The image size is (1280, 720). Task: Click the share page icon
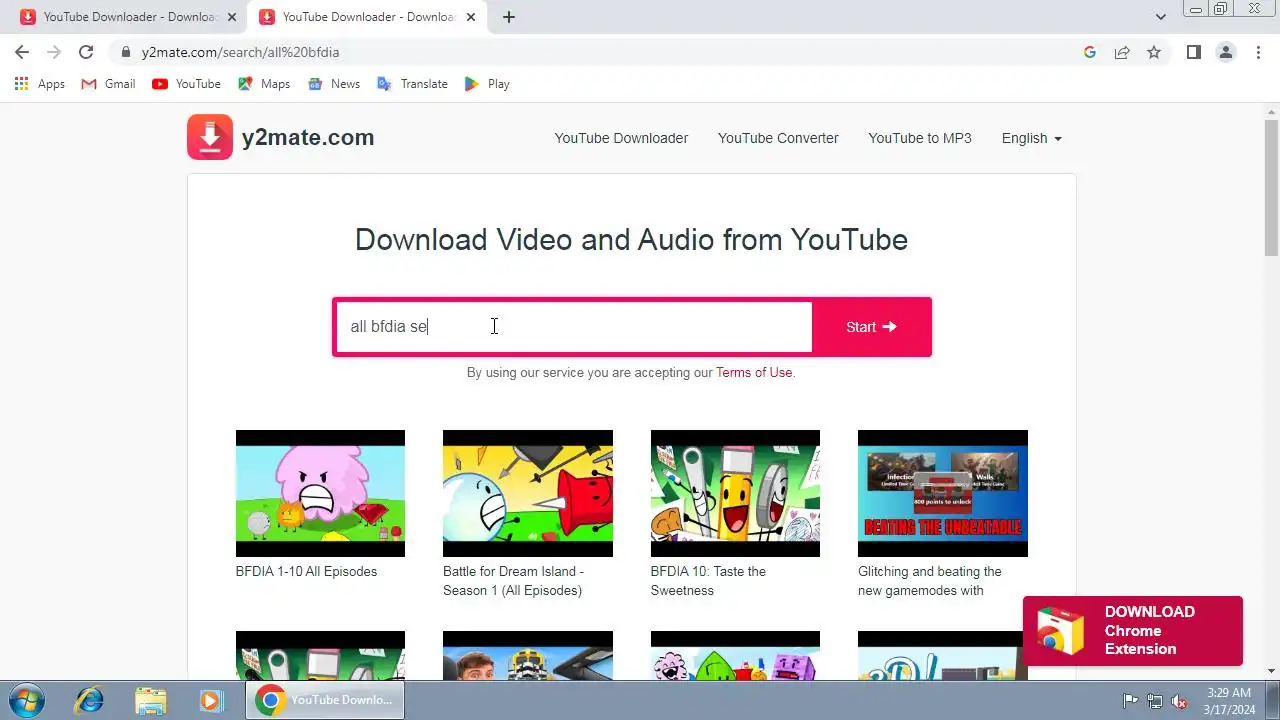[1122, 52]
